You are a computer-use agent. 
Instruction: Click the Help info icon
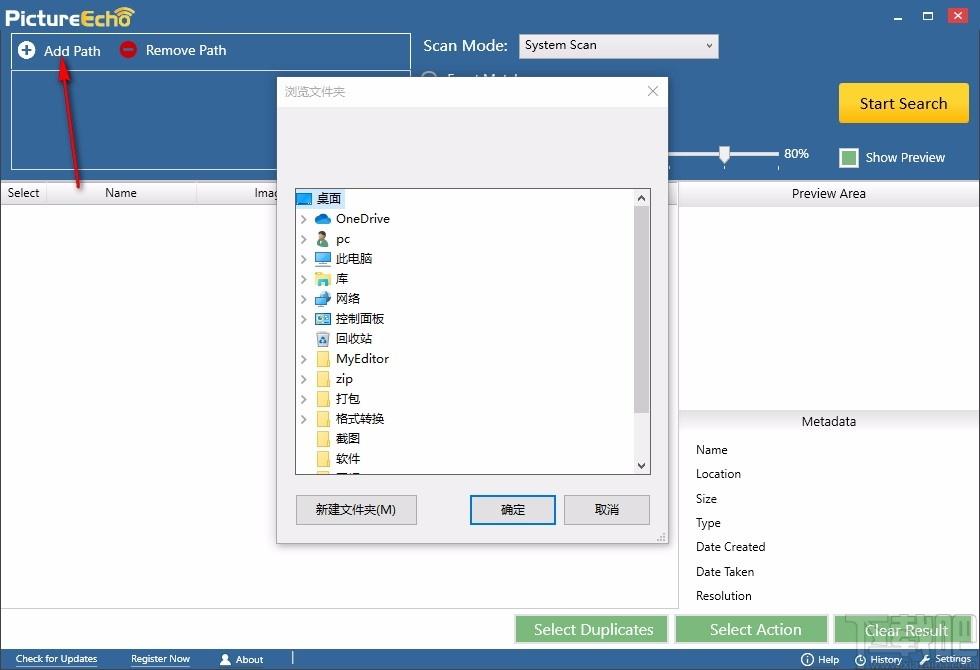tap(808, 659)
